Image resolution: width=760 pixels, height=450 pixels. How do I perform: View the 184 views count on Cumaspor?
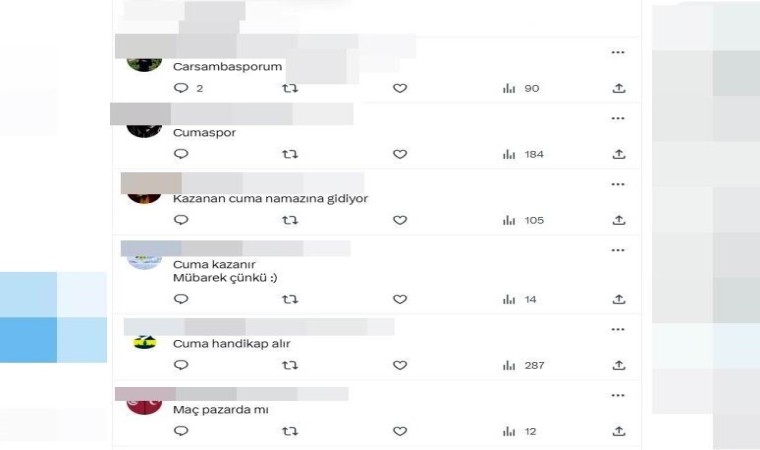pos(524,154)
